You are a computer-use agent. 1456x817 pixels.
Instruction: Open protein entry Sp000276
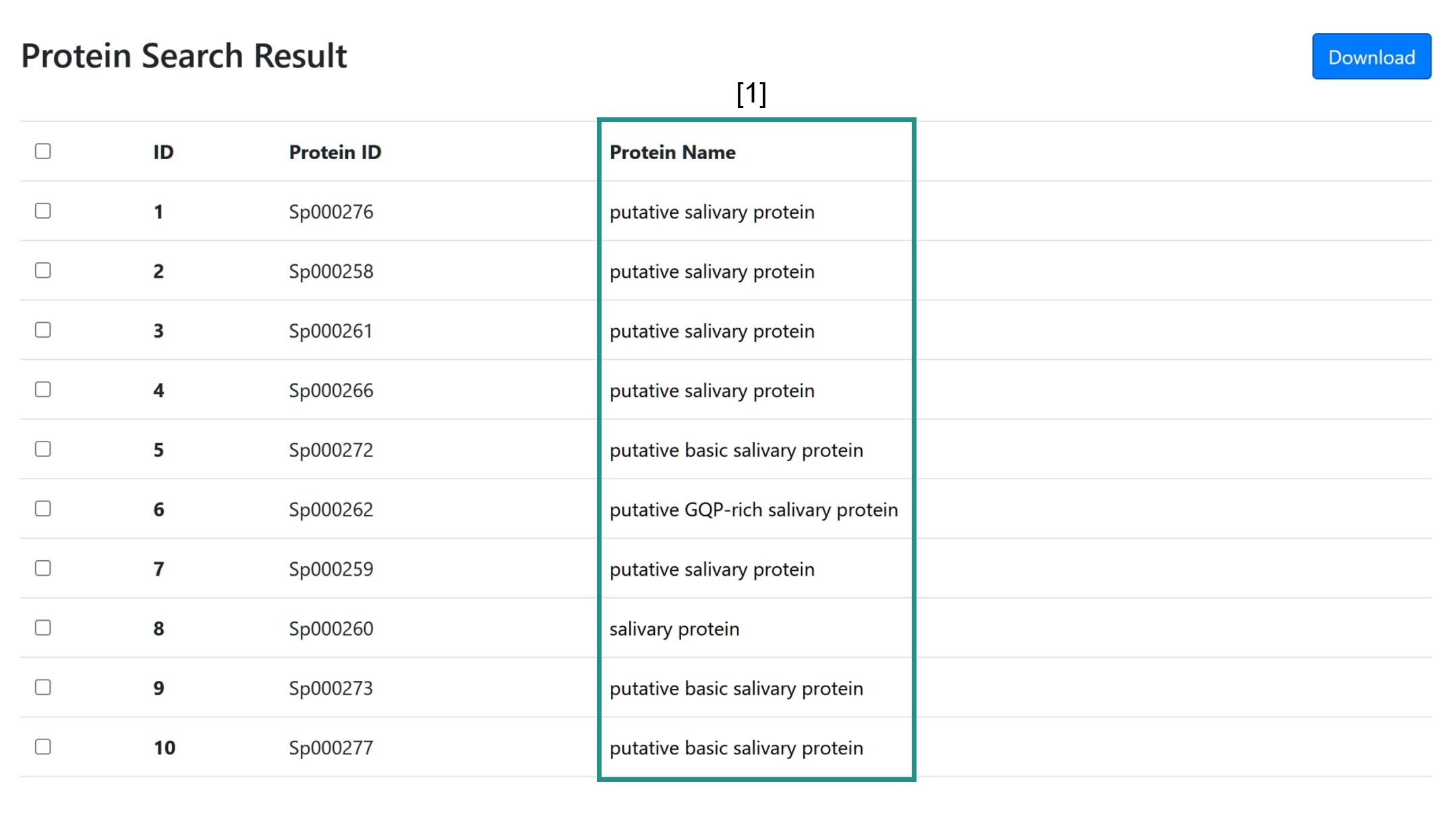pos(331,212)
